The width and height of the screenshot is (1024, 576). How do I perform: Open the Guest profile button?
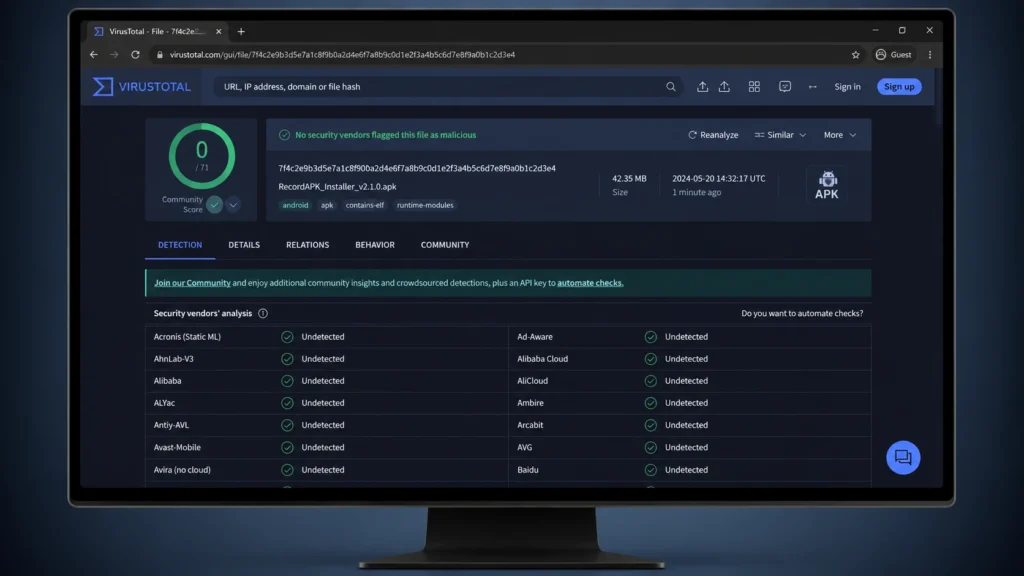[x=893, y=55]
